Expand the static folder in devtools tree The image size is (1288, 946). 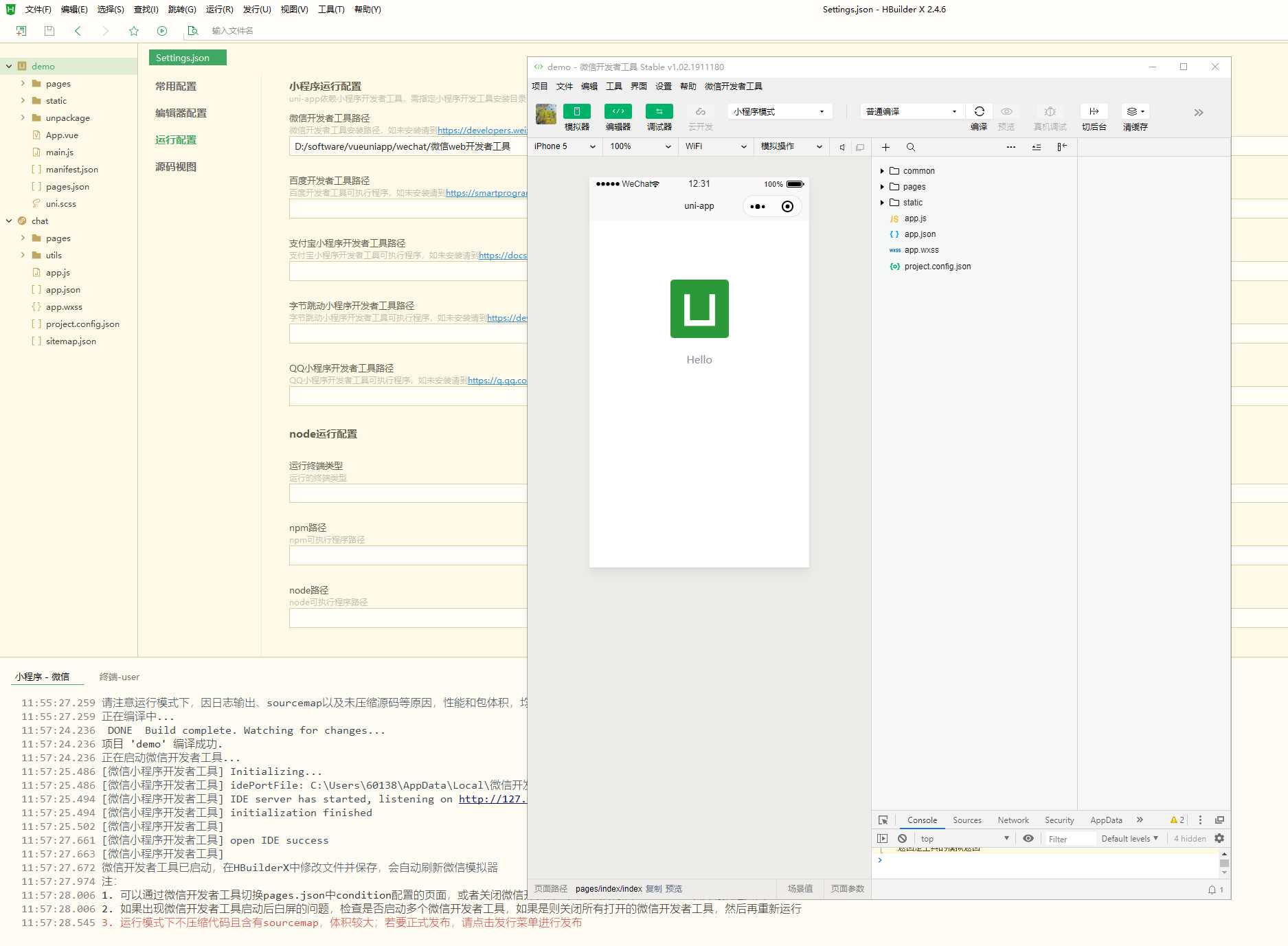[x=882, y=203]
